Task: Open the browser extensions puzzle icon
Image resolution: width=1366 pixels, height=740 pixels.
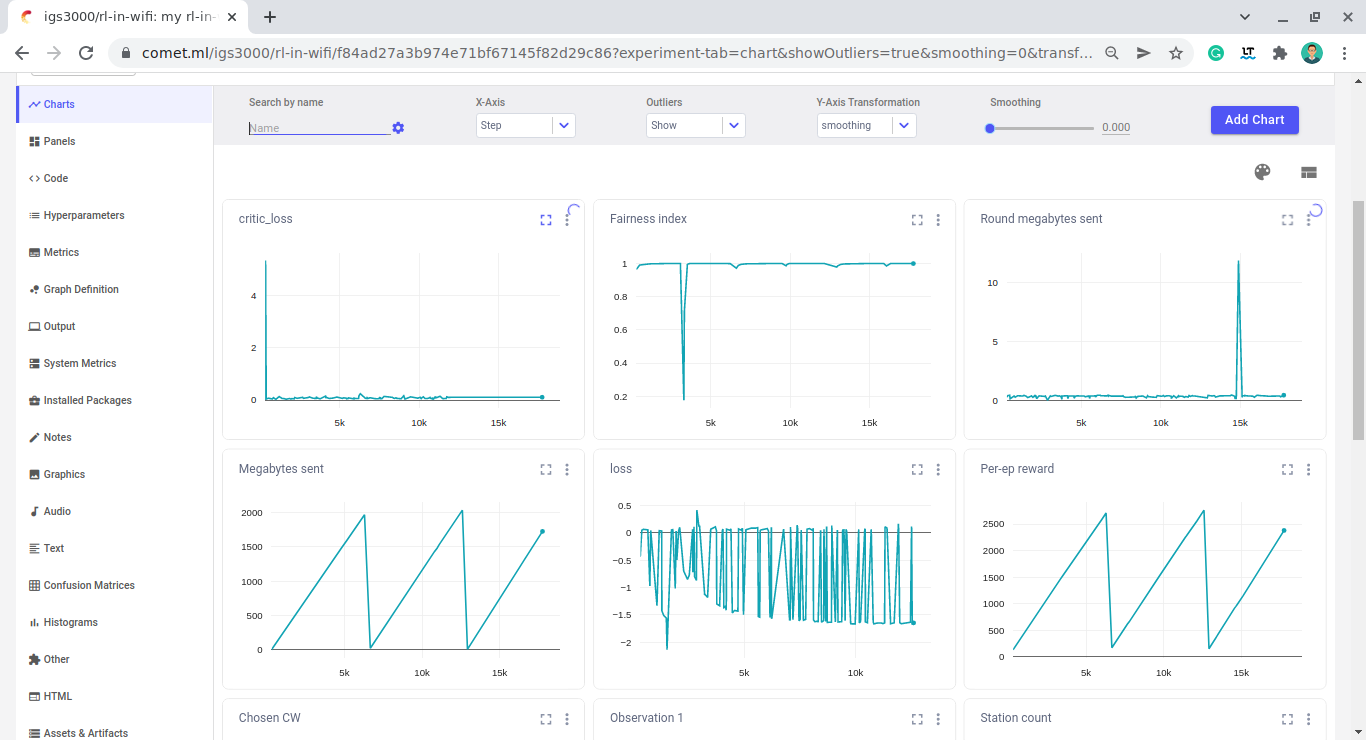Action: [1280, 53]
